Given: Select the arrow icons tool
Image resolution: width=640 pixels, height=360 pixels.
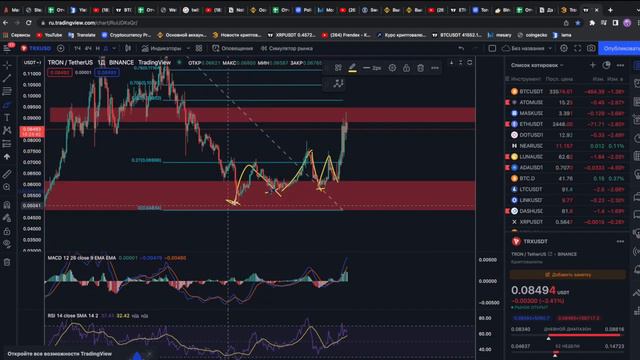Looking at the screenshot, I should click(7, 157).
